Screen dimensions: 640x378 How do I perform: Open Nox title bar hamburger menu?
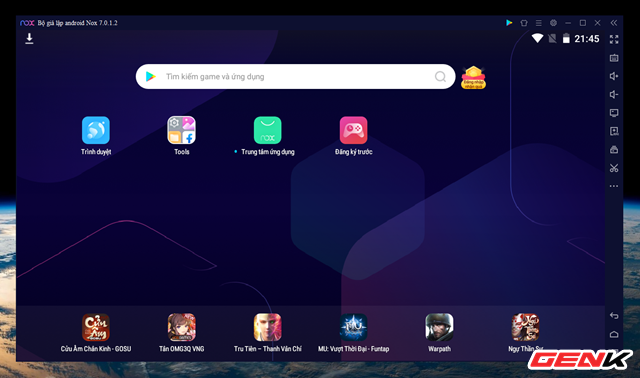click(539, 23)
